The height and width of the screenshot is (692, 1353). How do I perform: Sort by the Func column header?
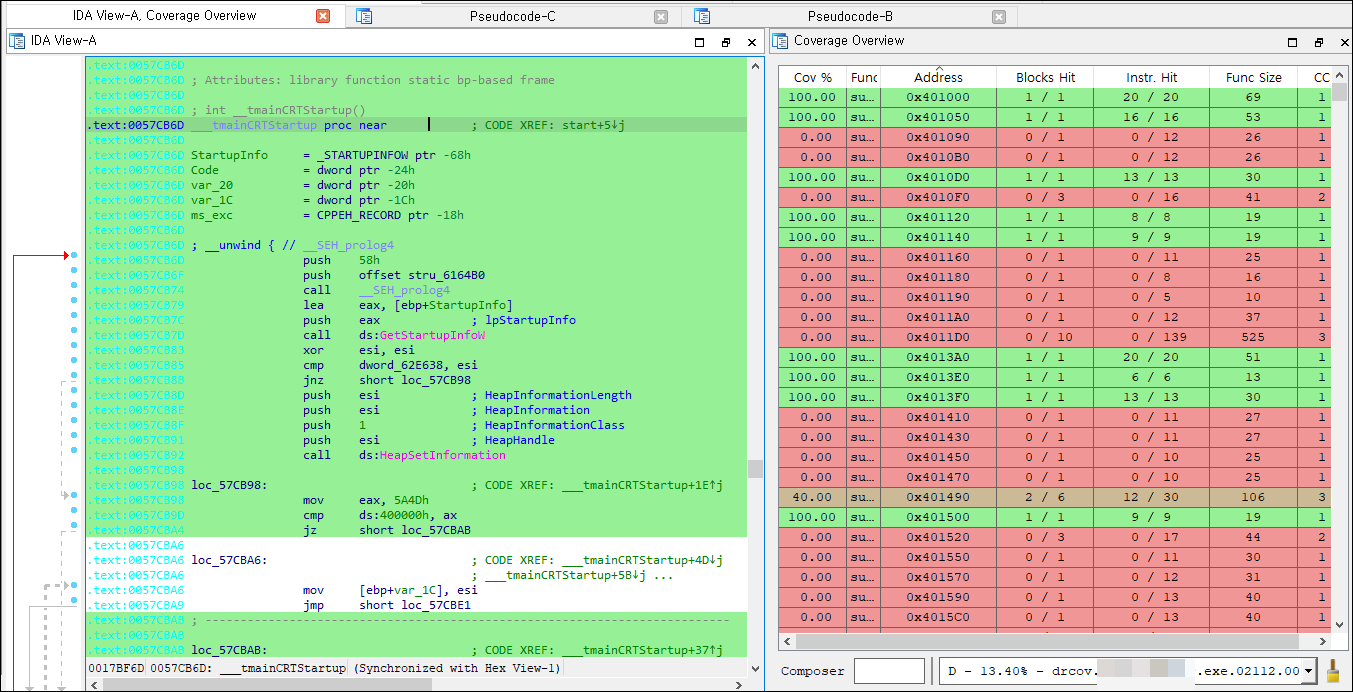[x=863, y=77]
